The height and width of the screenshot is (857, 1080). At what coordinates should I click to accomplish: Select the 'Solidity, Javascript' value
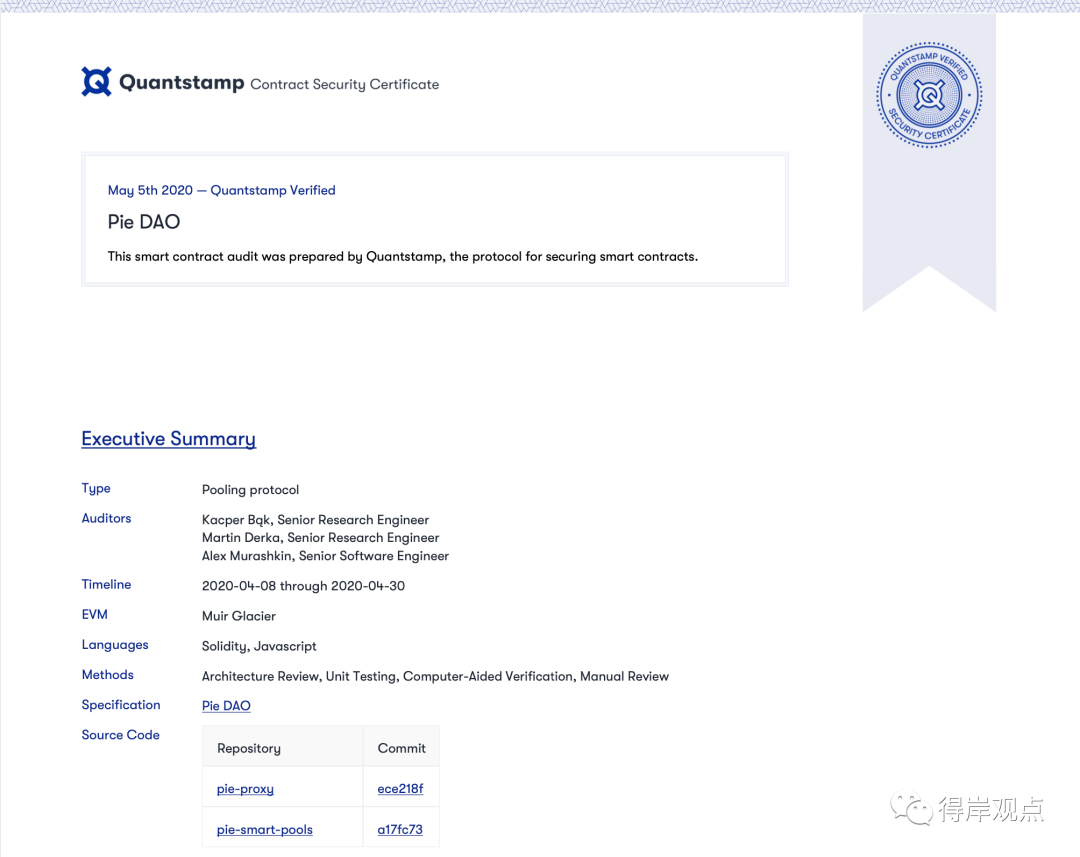point(259,646)
